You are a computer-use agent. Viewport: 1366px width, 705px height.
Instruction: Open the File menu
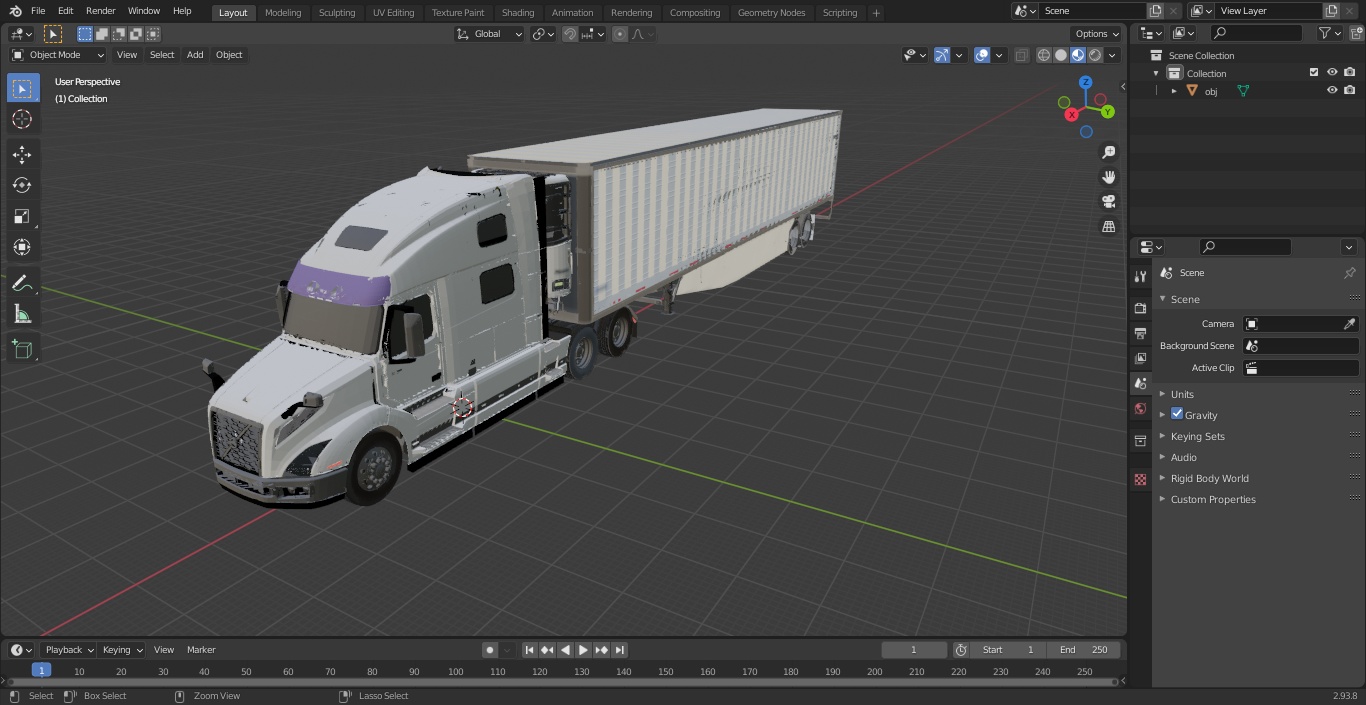click(x=38, y=11)
